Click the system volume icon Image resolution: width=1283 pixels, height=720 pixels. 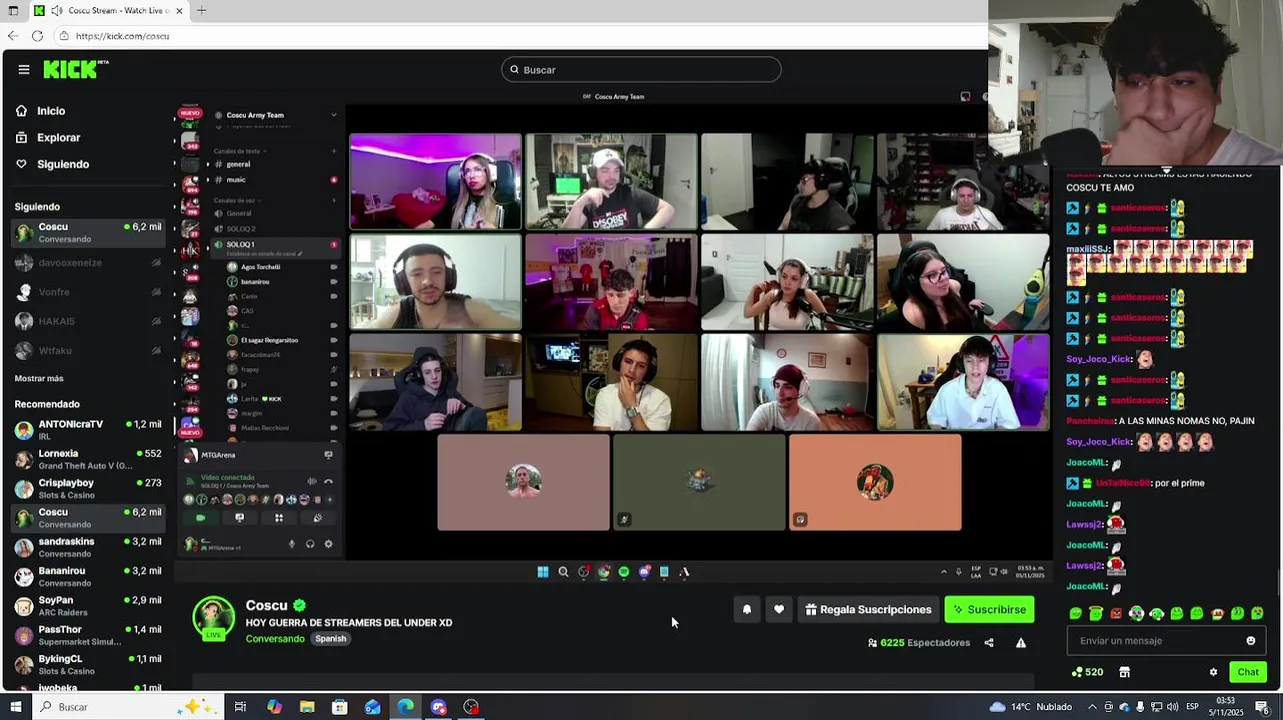[1173, 707]
